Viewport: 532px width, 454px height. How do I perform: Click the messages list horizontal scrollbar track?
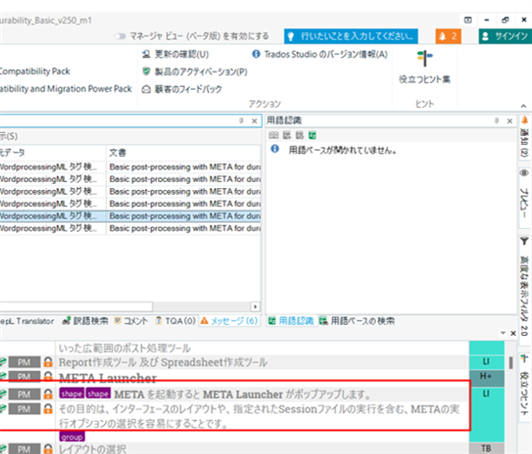coord(202,307)
